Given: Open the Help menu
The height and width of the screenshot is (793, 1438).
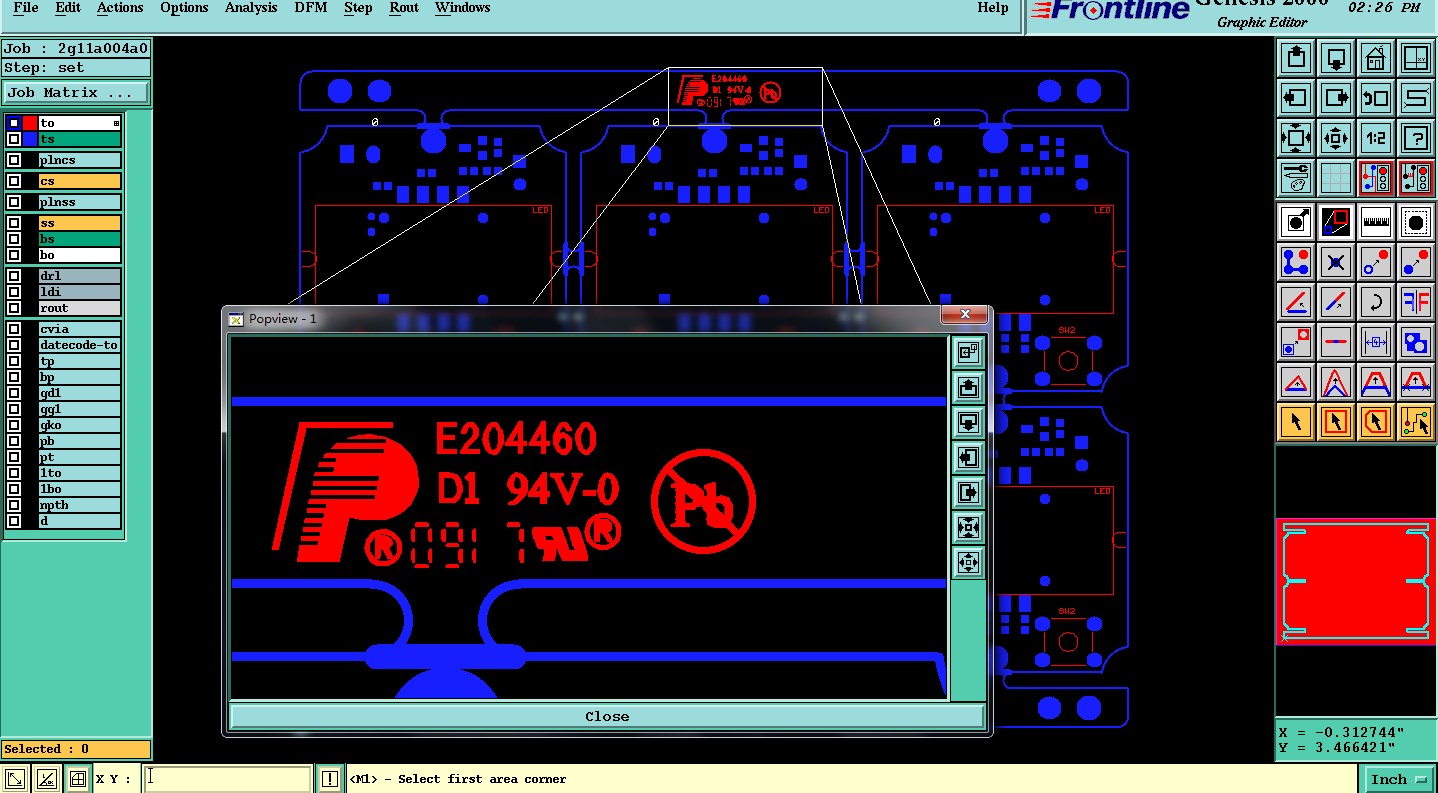Looking at the screenshot, I should point(993,8).
